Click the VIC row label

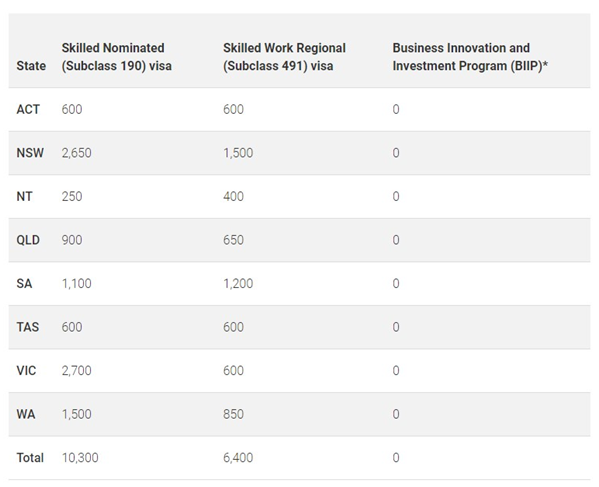tap(26, 371)
